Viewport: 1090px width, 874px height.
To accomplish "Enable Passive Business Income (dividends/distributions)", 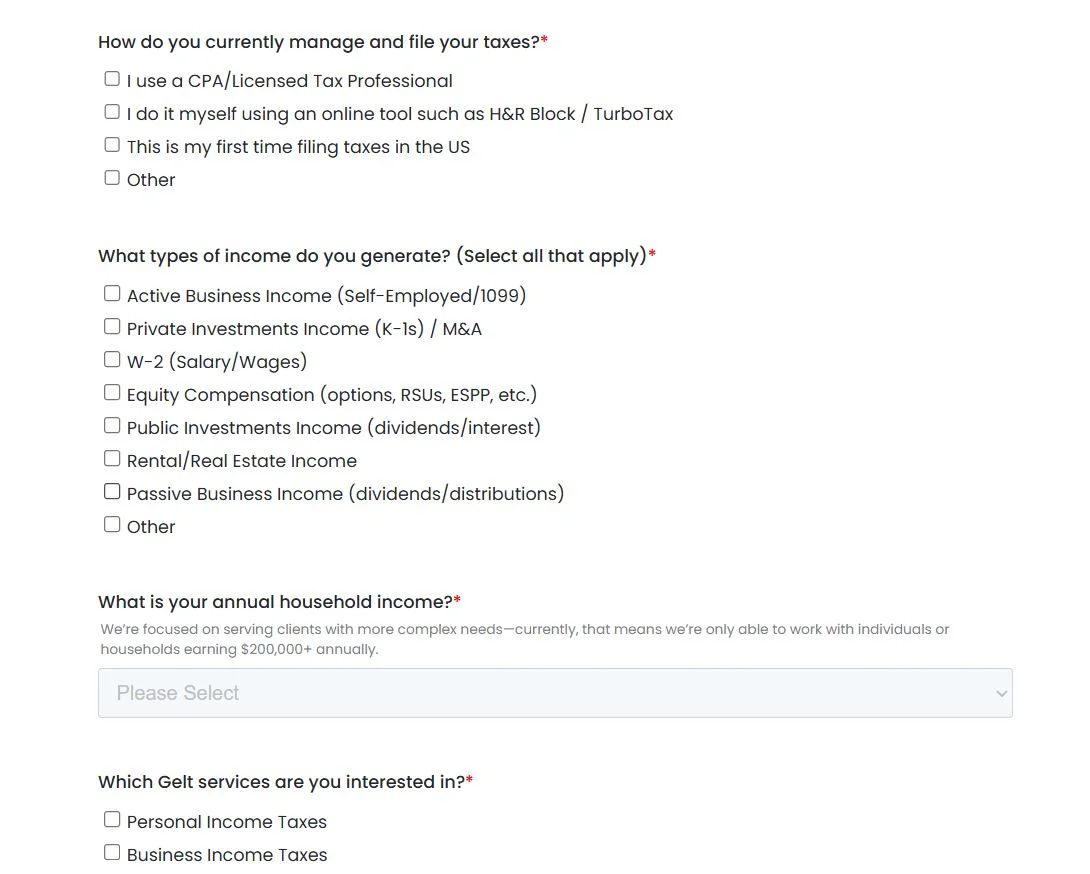I will pos(112,492).
